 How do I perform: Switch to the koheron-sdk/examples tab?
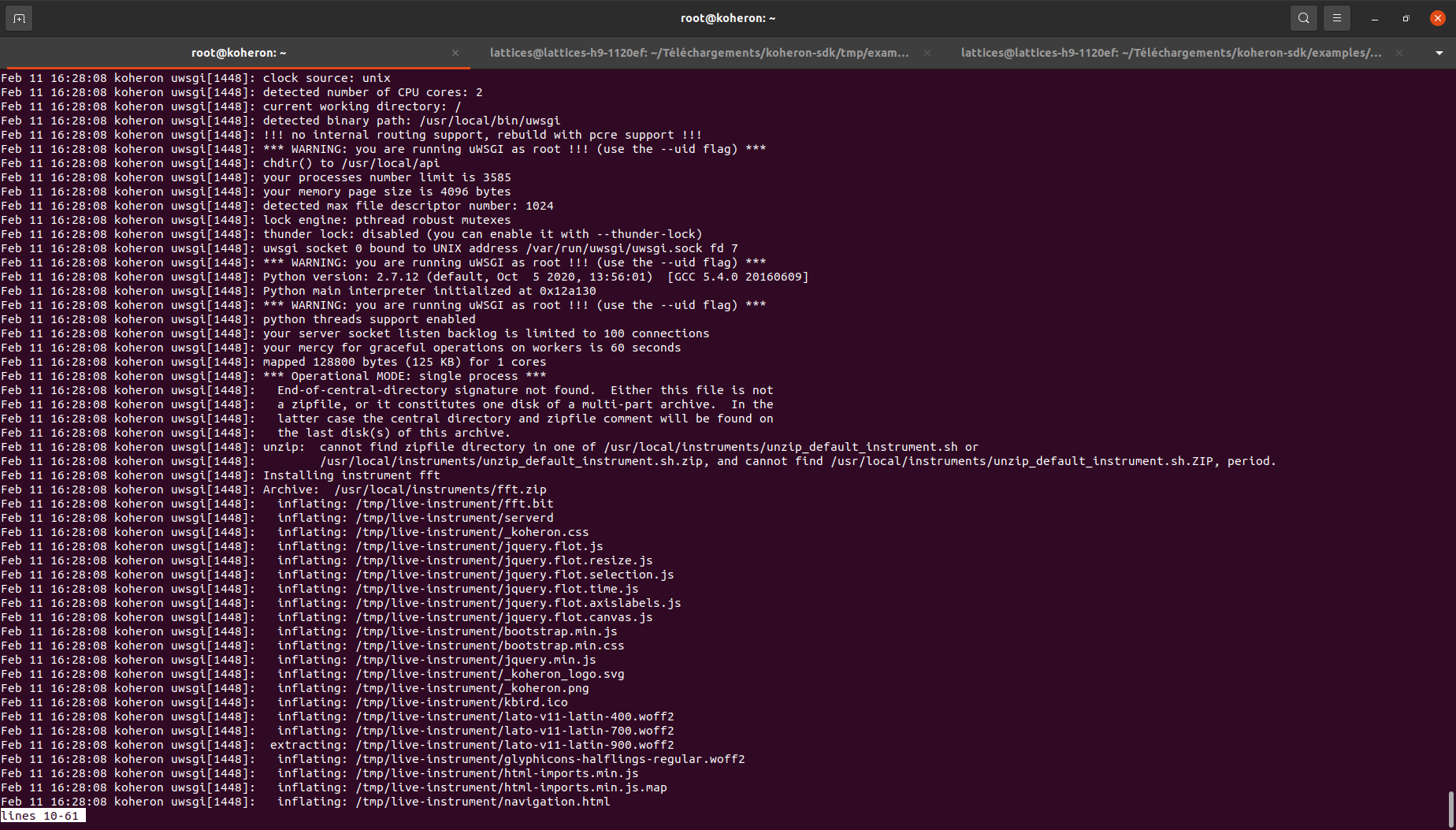point(1169,53)
